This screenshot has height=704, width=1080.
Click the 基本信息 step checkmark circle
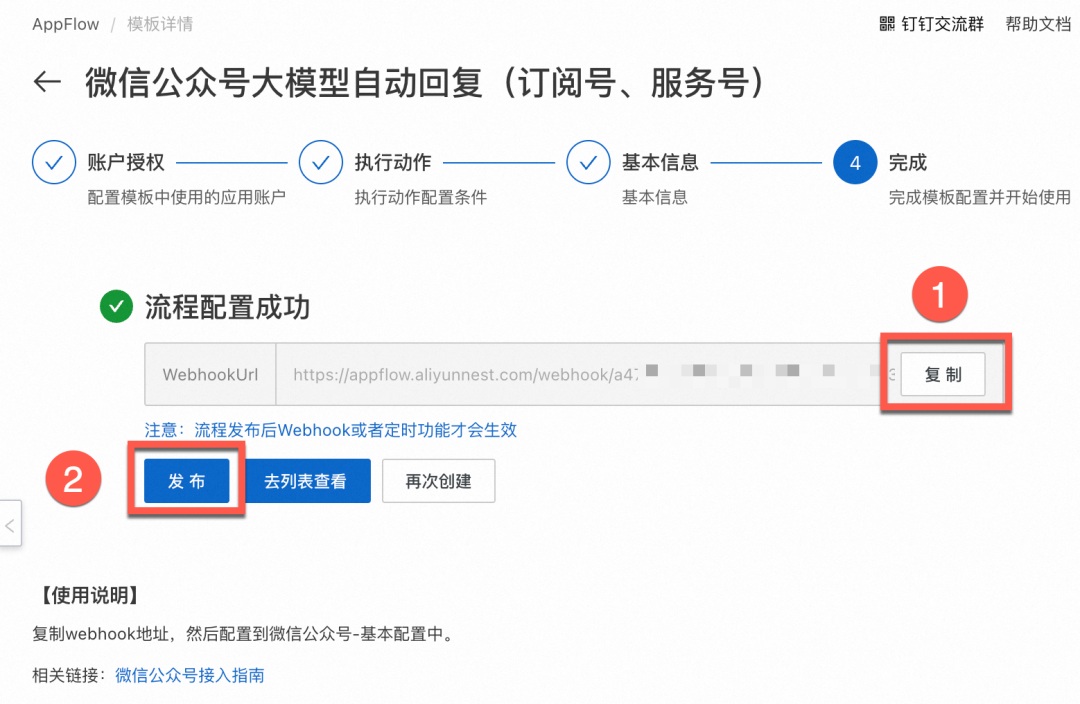588,163
